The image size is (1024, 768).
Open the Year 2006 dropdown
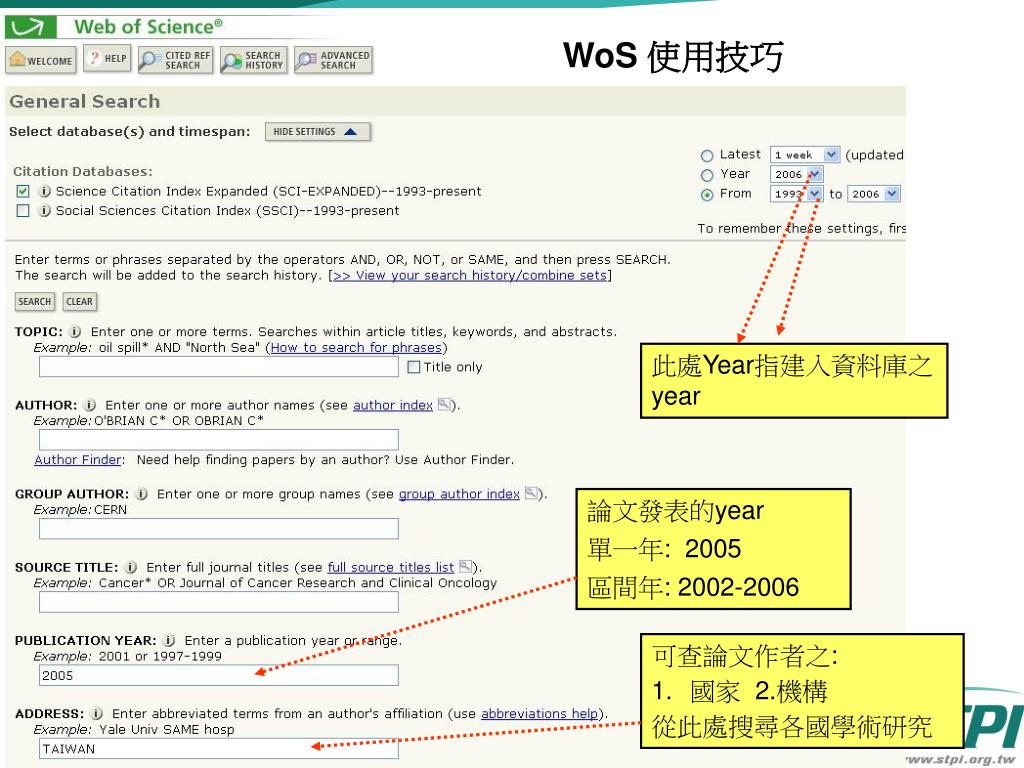[x=796, y=174]
